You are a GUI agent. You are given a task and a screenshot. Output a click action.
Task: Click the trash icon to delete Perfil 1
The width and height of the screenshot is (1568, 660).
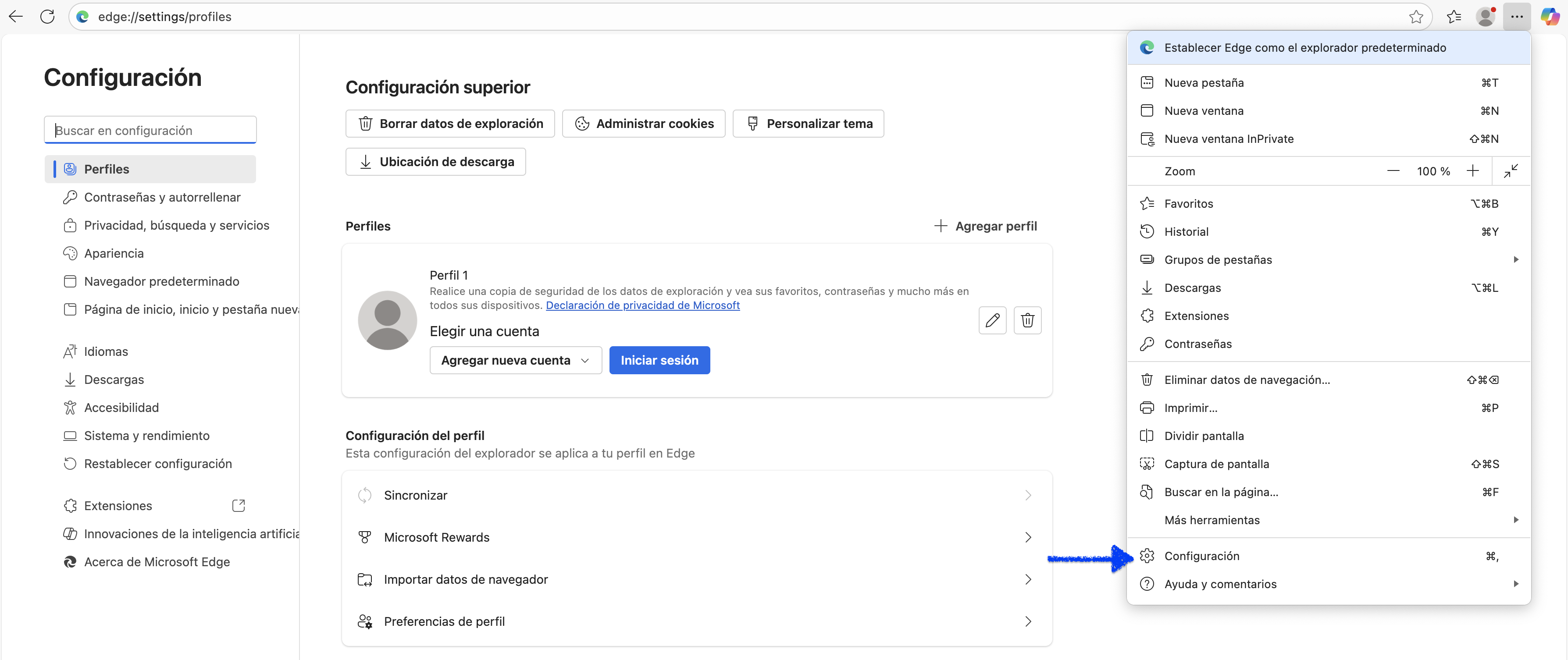(x=1027, y=320)
